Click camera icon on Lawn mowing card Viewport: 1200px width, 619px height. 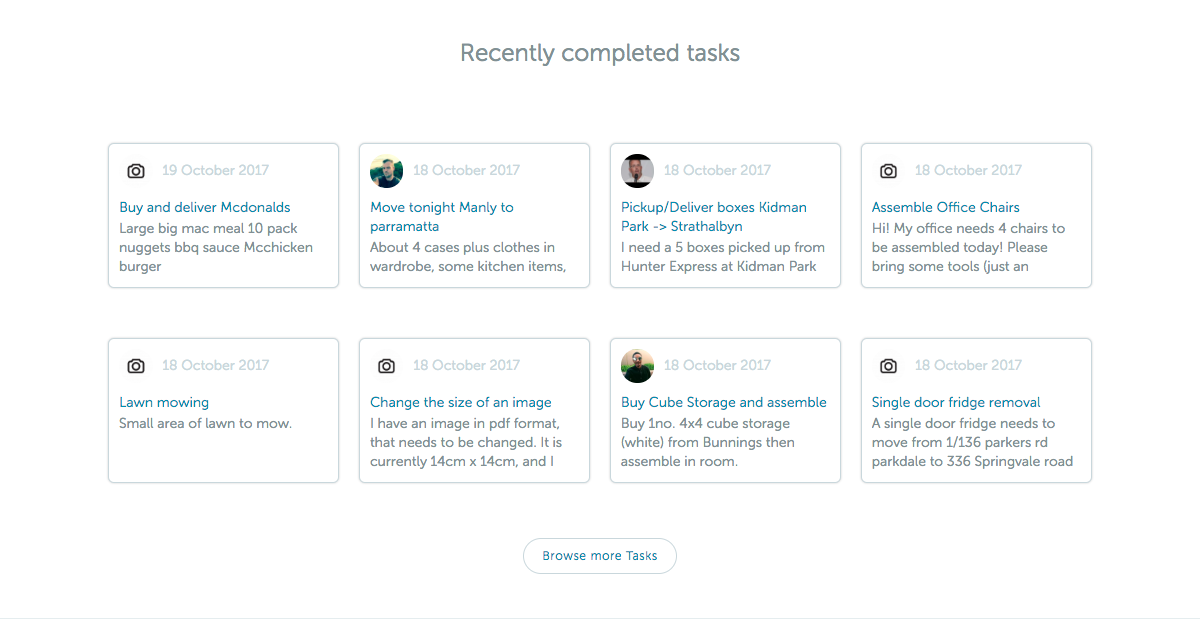[x=136, y=366]
